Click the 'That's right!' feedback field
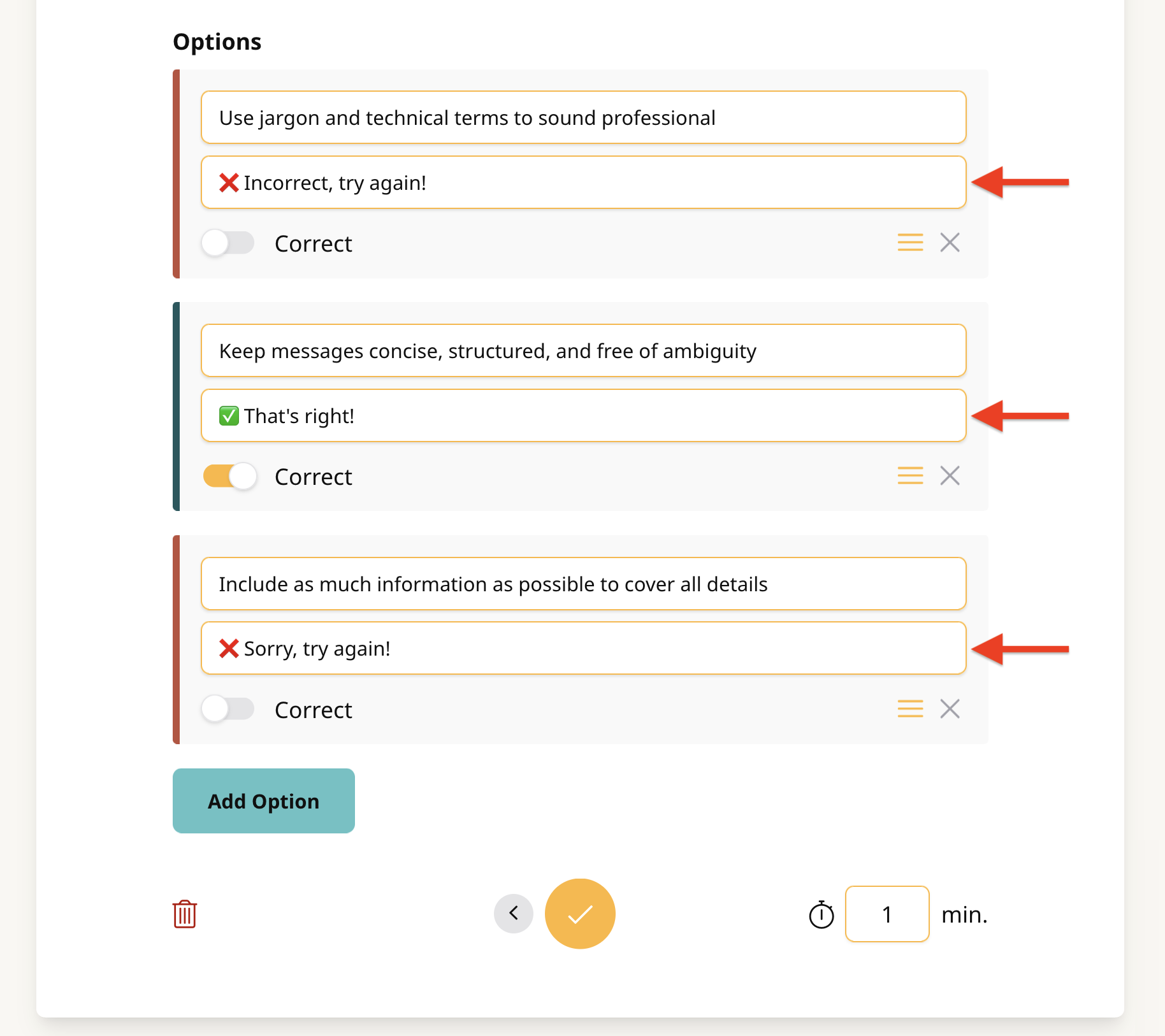Viewport: 1165px width, 1036px height. (584, 416)
